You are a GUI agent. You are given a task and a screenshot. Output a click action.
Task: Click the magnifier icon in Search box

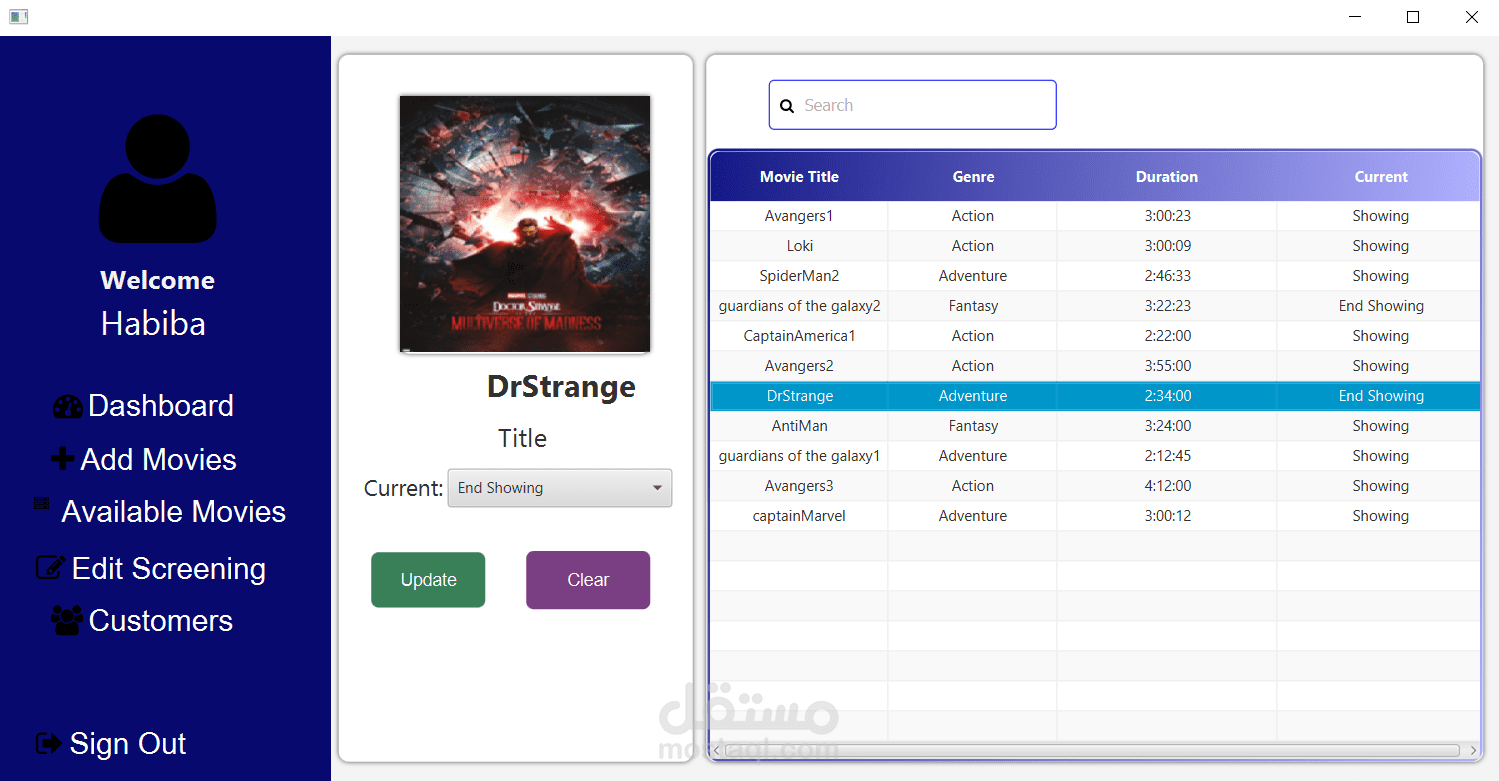click(787, 106)
